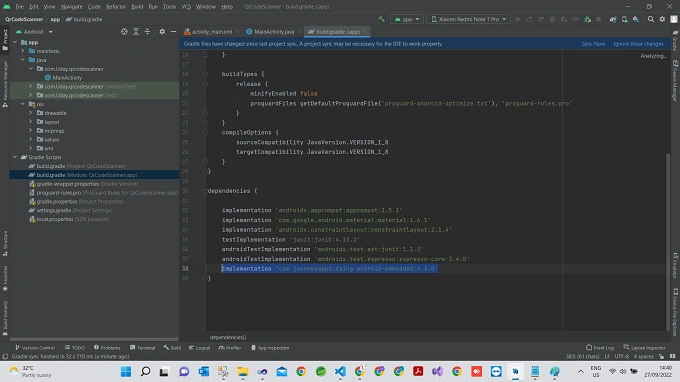680x382 pixels.
Task: Switch to the MainActivity.java tab
Action: (x=270, y=32)
